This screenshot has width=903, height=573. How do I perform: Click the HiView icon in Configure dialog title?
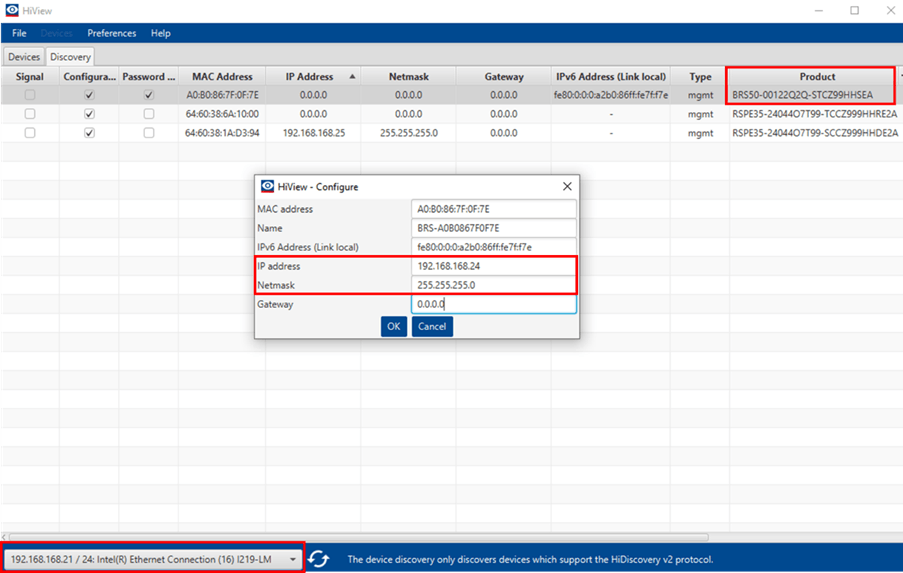coord(267,186)
